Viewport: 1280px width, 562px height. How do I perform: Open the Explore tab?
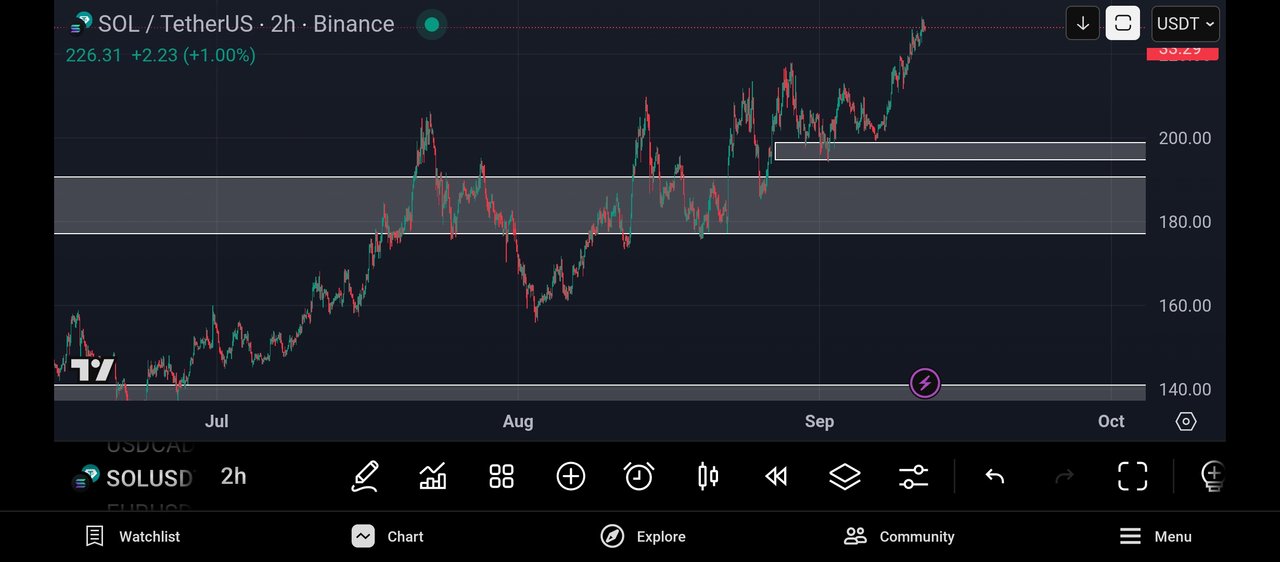(643, 537)
